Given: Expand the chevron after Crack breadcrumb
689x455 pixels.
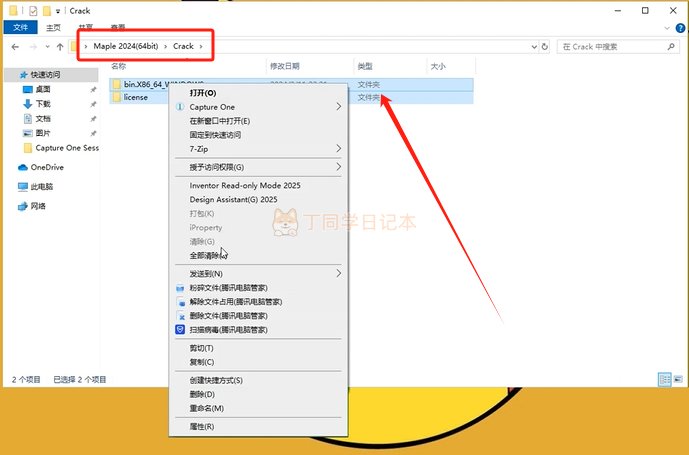Looking at the screenshot, I should click(x=201, y=46).
